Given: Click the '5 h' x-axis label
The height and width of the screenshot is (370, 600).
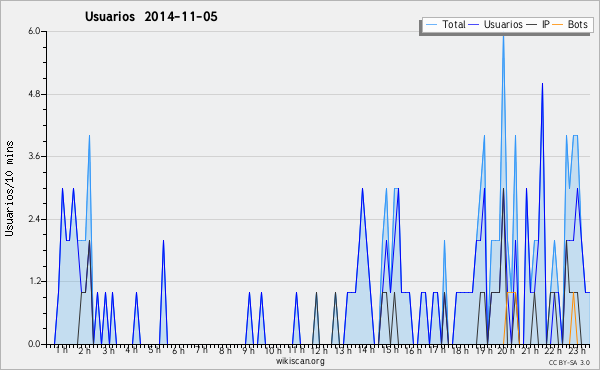Looking at the screenshot, I should [x=154, y=350].
